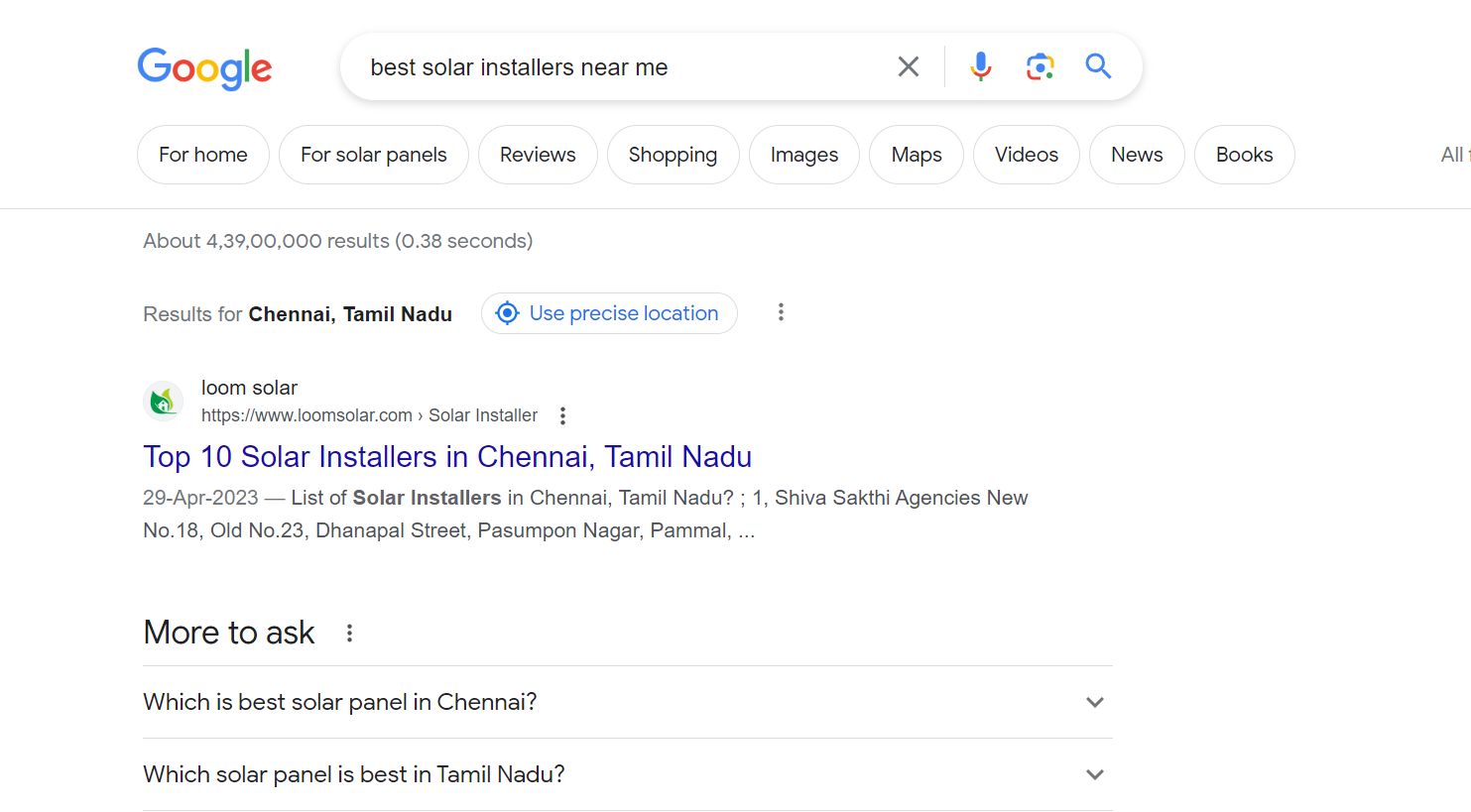
Task: Clear the search box text
Action: [908, 66]
